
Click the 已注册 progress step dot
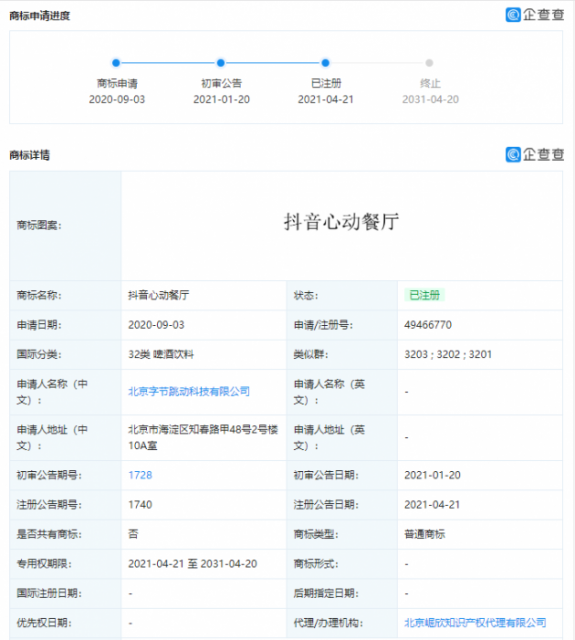point(325,63)
